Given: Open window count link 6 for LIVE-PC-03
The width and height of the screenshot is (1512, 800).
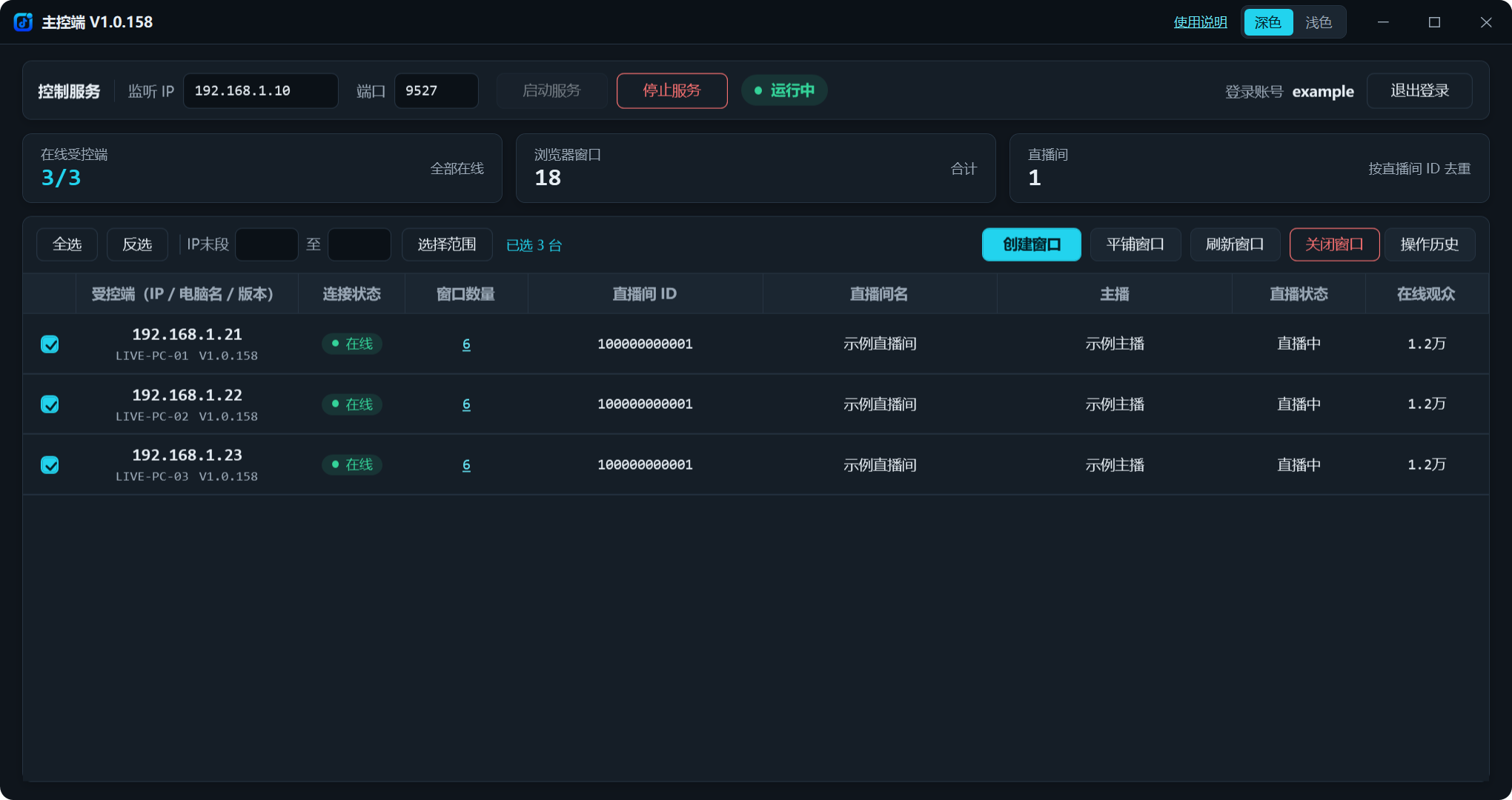Looking at the screenshot, I should tap(466, 464).
